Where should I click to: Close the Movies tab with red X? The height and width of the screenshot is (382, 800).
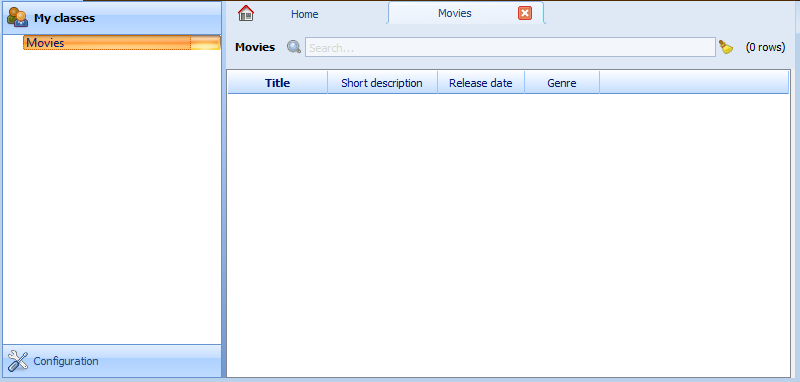pos(524,13)
